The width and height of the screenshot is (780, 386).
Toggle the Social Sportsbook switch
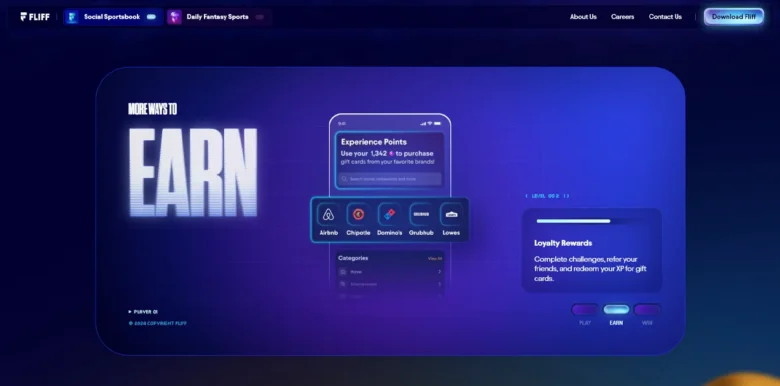[x=151, y=17]
